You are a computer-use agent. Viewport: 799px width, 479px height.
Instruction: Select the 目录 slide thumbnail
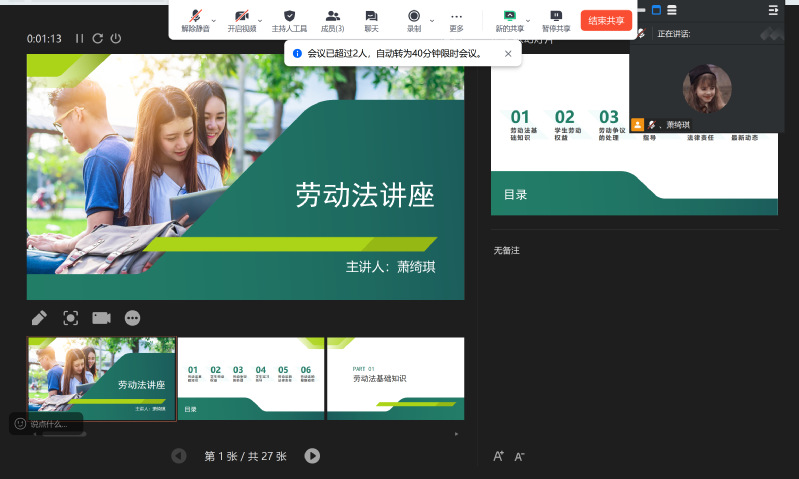[250, 378]
